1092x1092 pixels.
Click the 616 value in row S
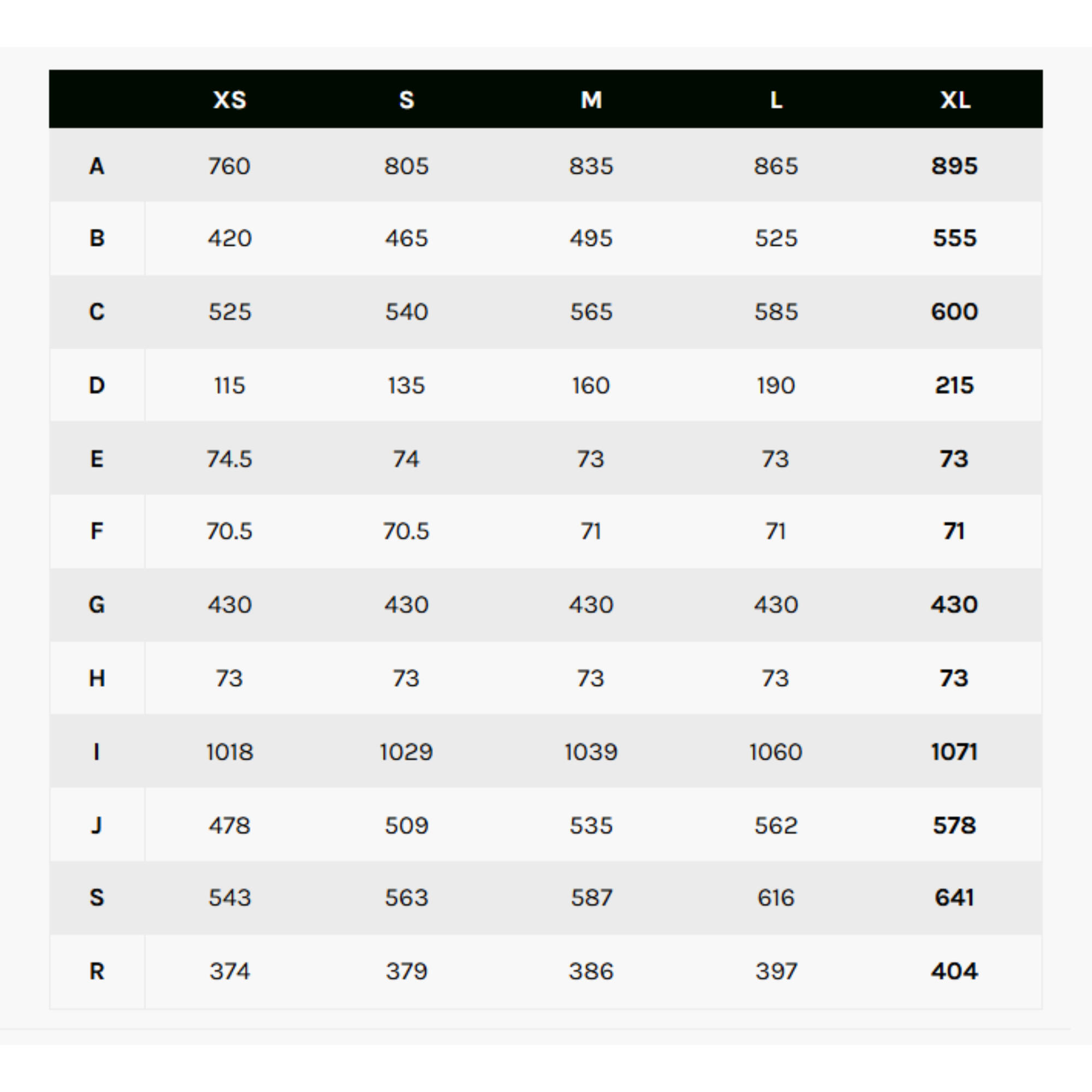click(x=776, y=898)
